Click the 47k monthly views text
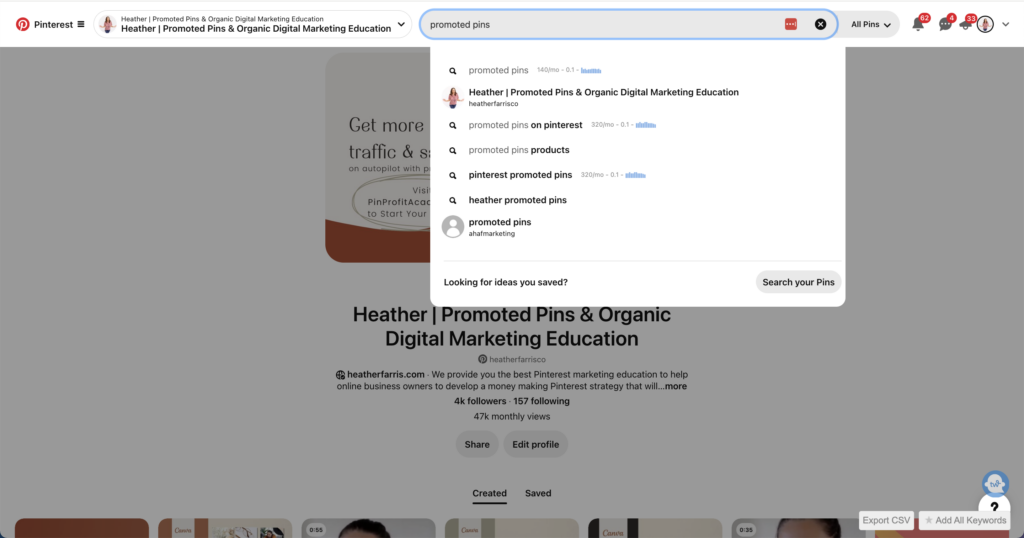 coord(512,416)
